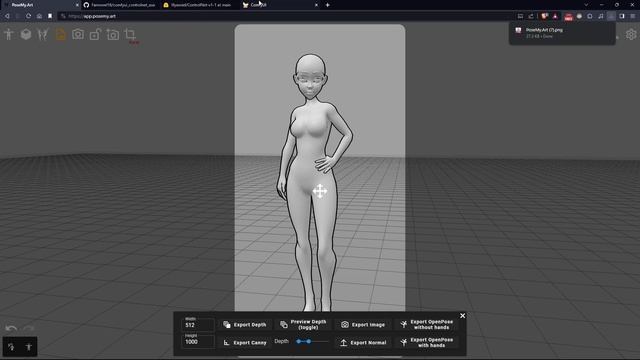Click the red extension icon with badge
Viewport: 640px width, 360px height.
tap(568, 16)
